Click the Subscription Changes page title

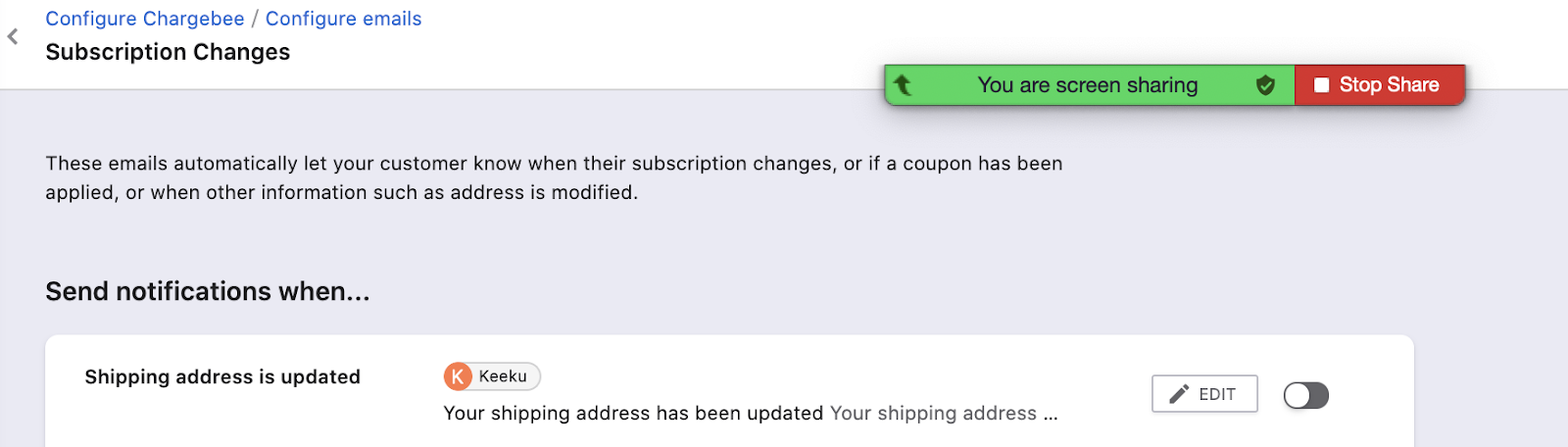pos(168,52)
